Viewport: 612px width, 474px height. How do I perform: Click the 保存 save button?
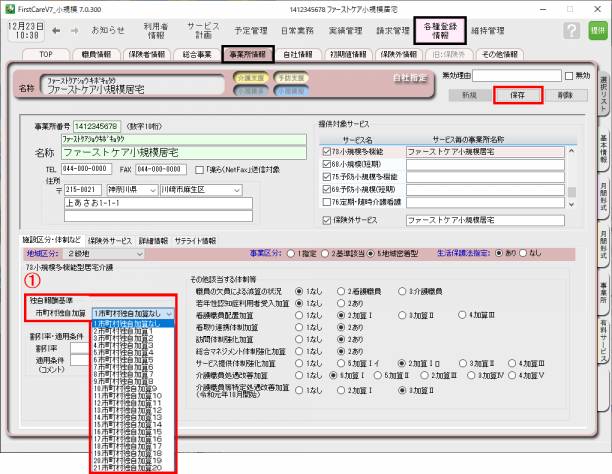[518, 95]
